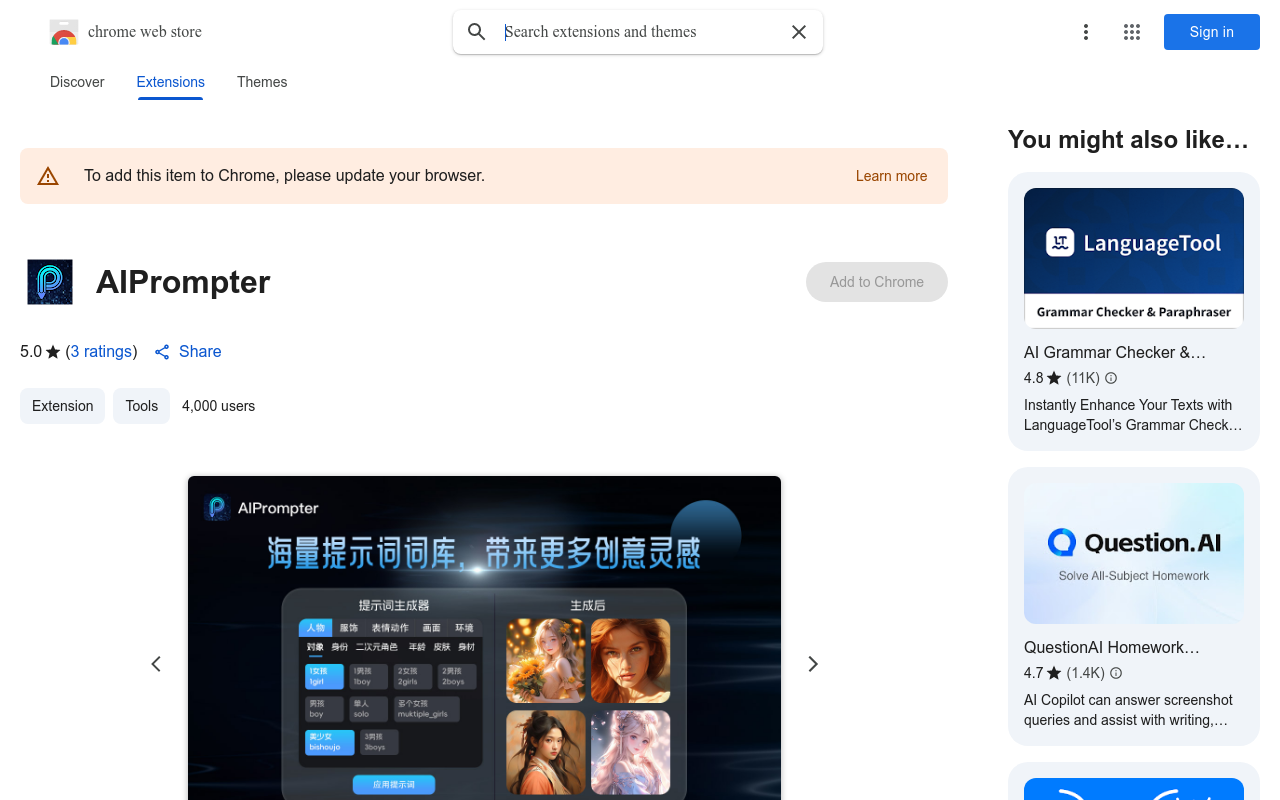This screenshot has width=1280, height=800.
Task: Click the warning triangle icon in banner
Action: coord(48,176)
